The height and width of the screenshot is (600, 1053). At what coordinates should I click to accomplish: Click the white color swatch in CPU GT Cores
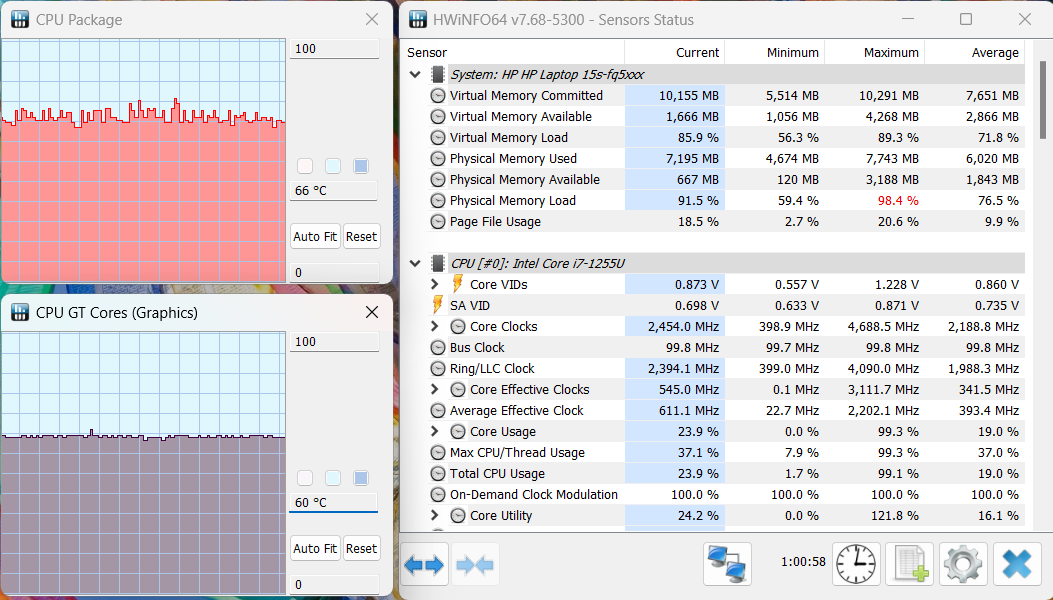(305, 478)
